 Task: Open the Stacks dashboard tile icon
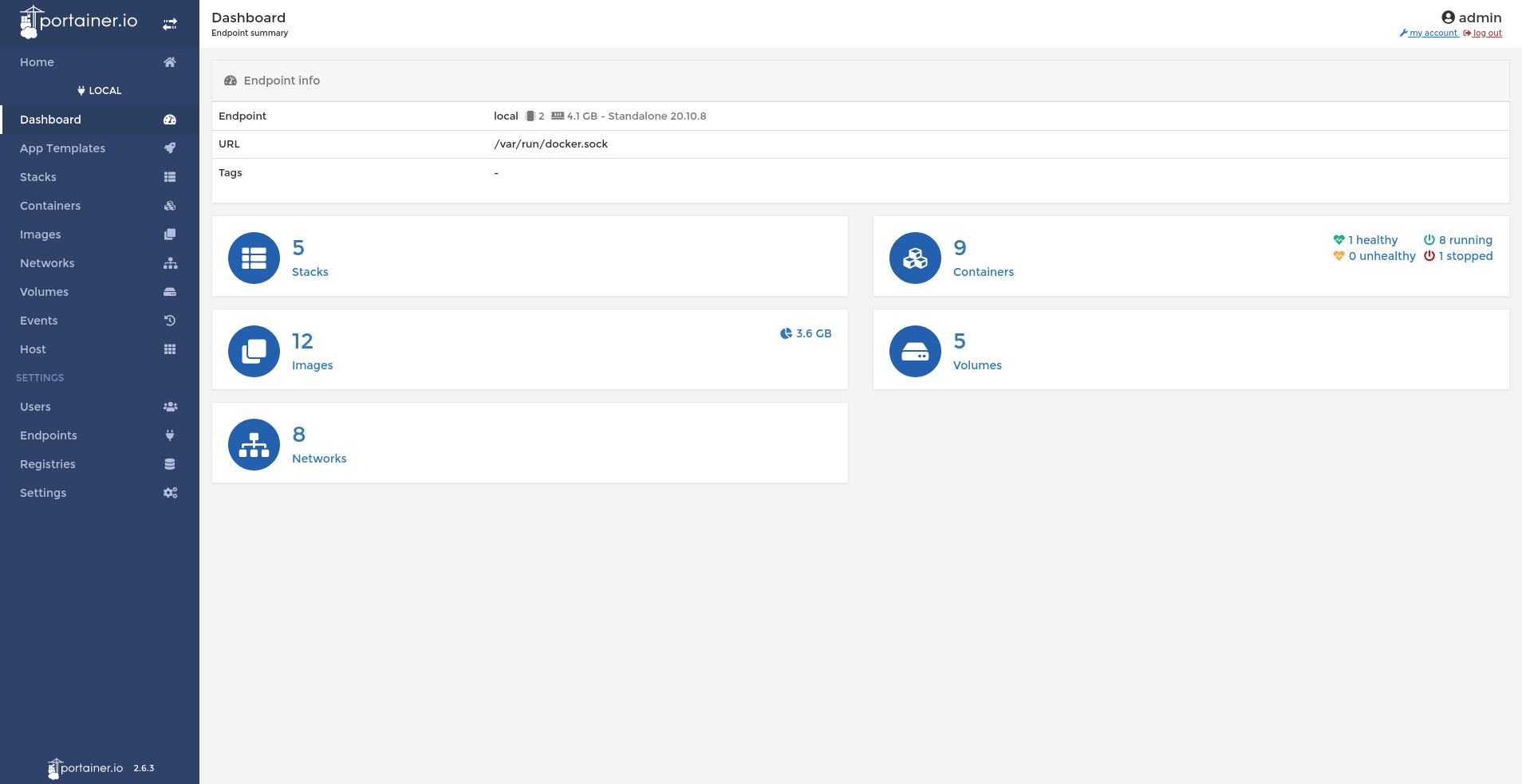pos(254,258)
